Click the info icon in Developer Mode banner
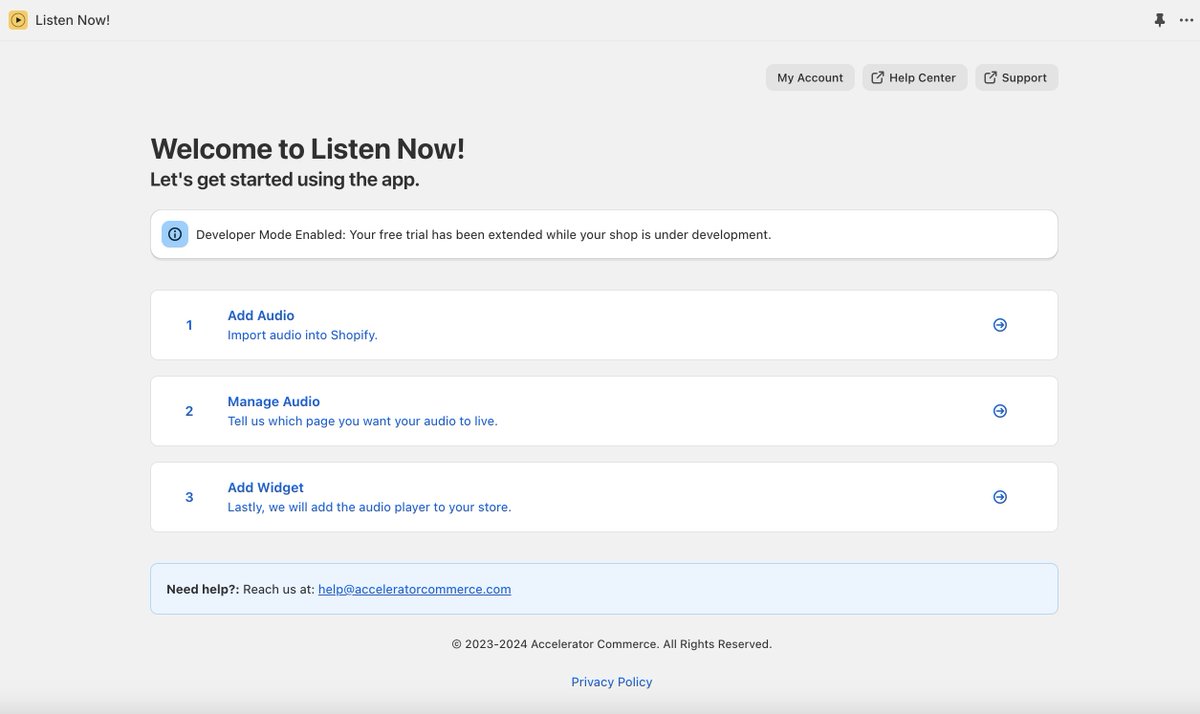 [x=175, y=235]
